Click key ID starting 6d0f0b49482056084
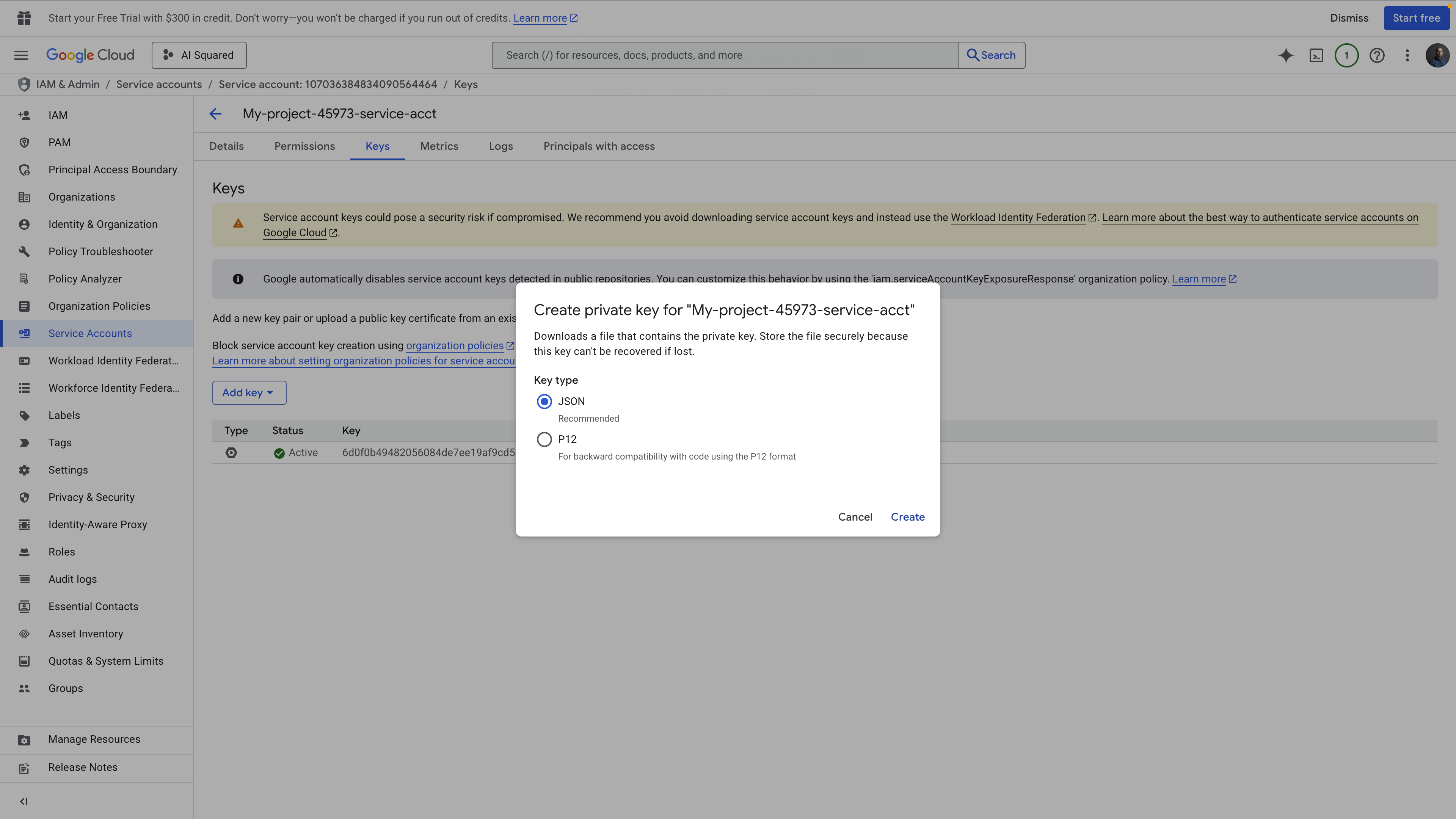This screenshot has width=1456, height=819. (x=428, y=453)
